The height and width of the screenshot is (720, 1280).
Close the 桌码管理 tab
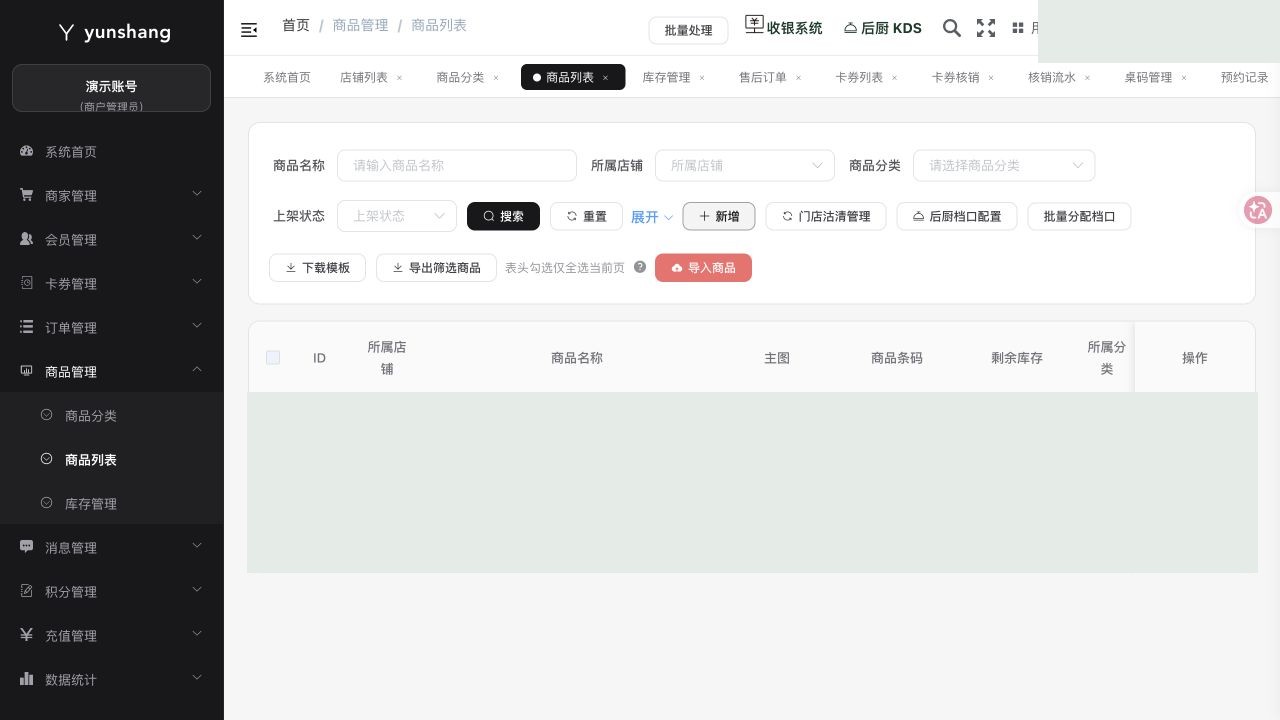[1184, 78]
